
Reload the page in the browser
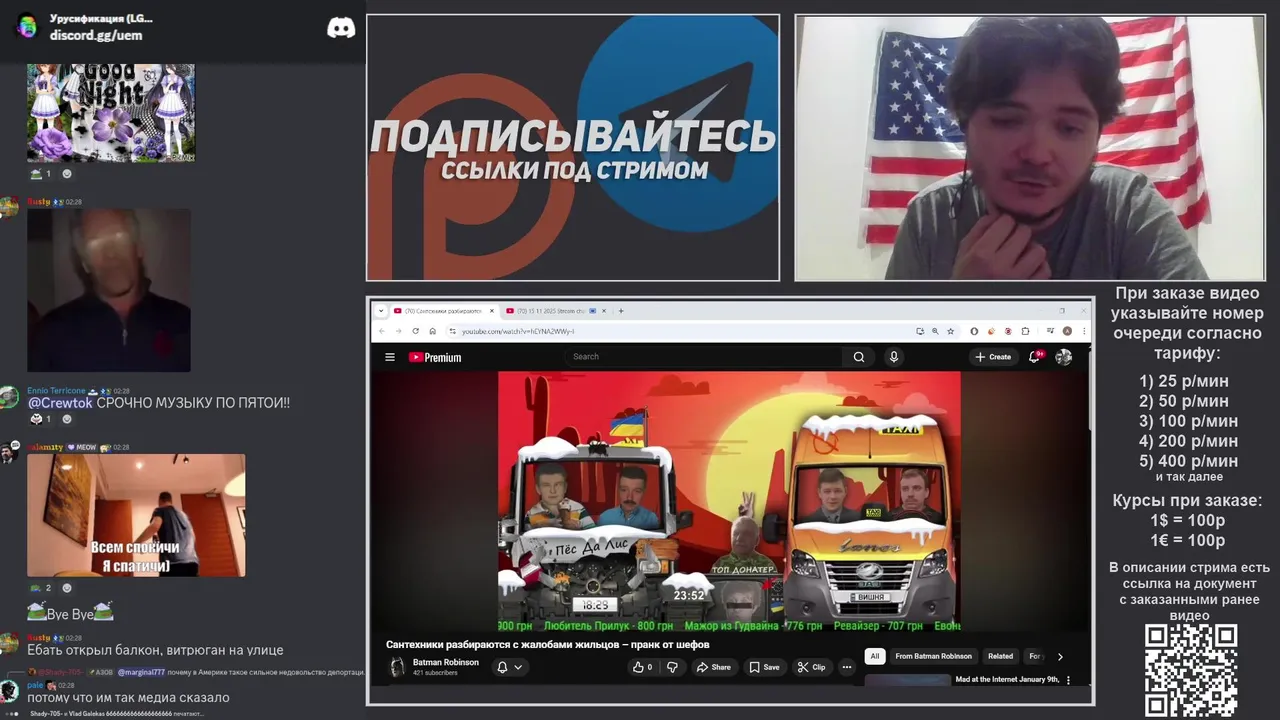(415, 331)
